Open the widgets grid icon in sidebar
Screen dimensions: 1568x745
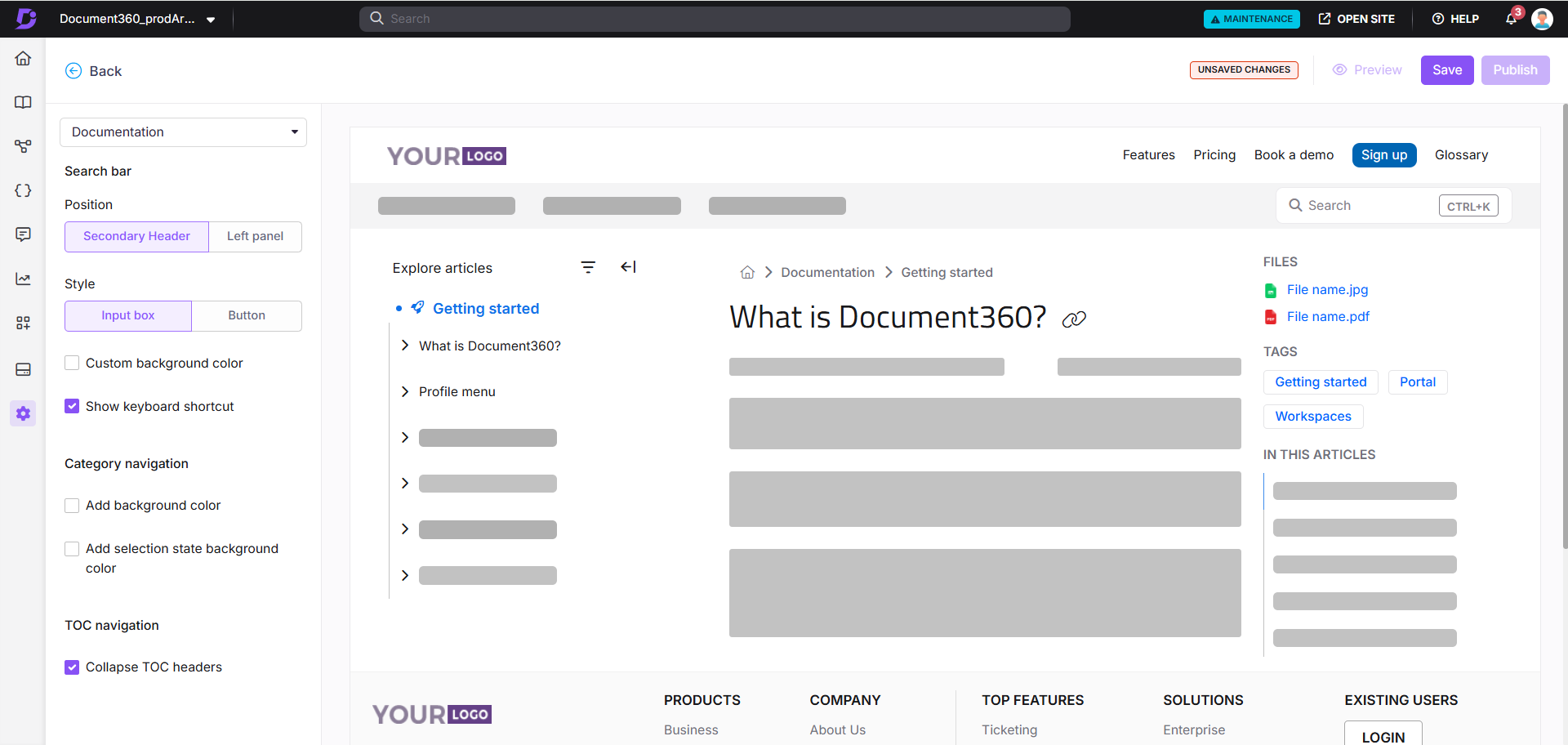click(23, 323)
